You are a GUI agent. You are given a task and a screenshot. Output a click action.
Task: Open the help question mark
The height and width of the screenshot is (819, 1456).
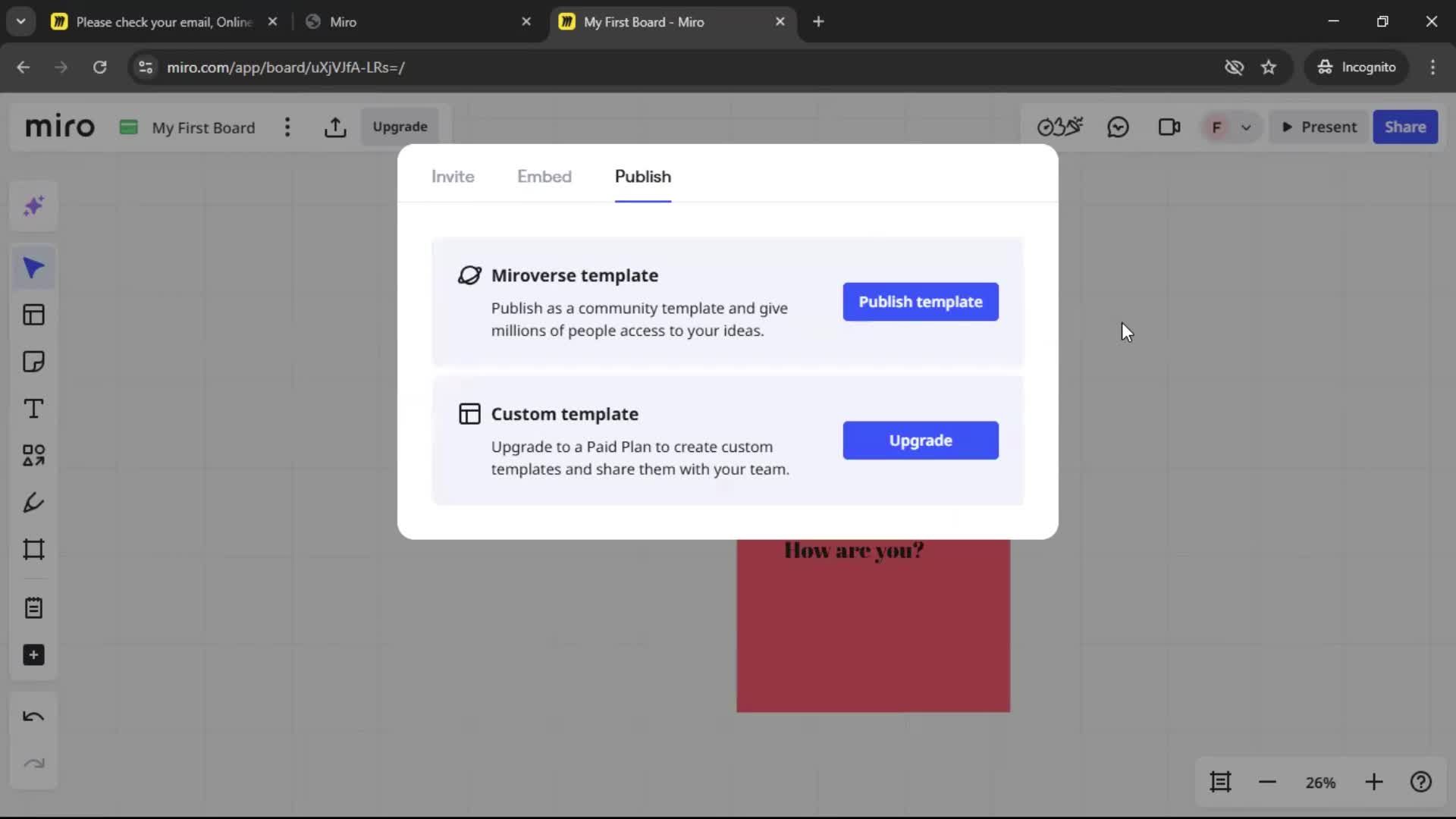(1421, 782)
